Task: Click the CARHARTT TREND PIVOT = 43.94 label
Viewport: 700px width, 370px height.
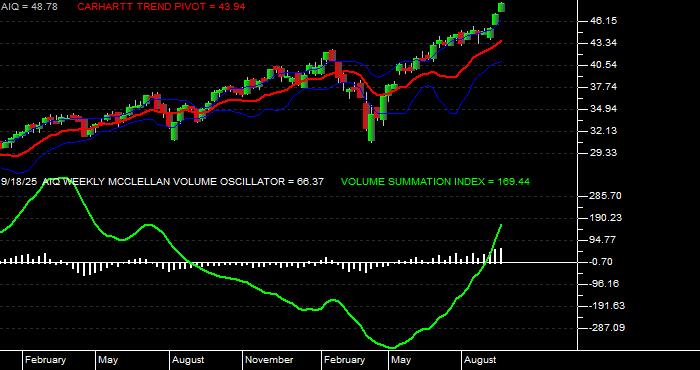Action: [x=161, y=7]
